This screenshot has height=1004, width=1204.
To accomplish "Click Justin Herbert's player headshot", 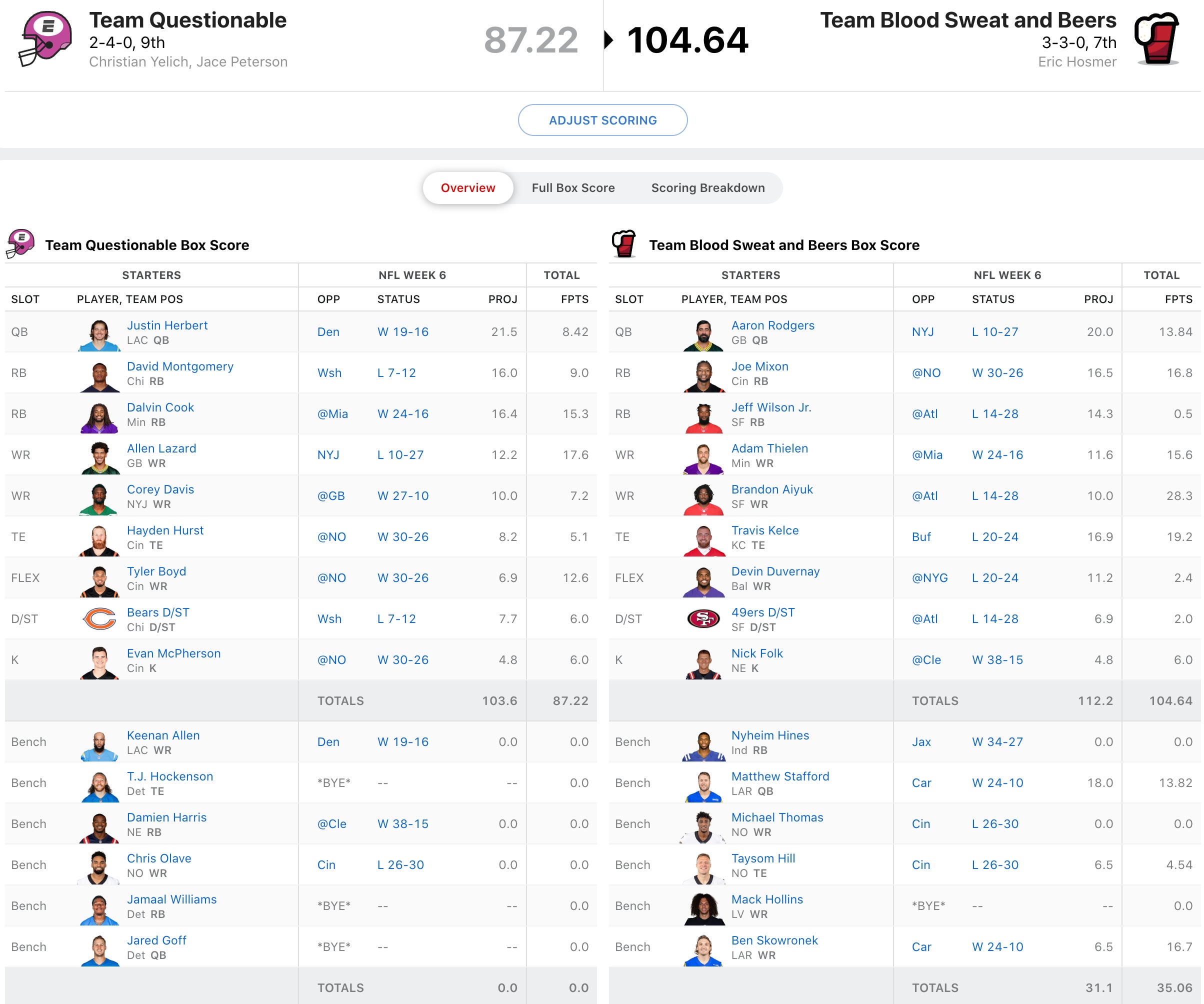I will (100, 335).
